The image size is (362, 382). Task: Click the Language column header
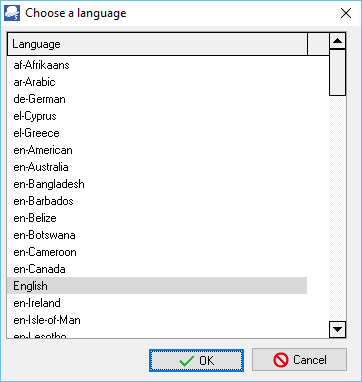[x=157, y=44]
